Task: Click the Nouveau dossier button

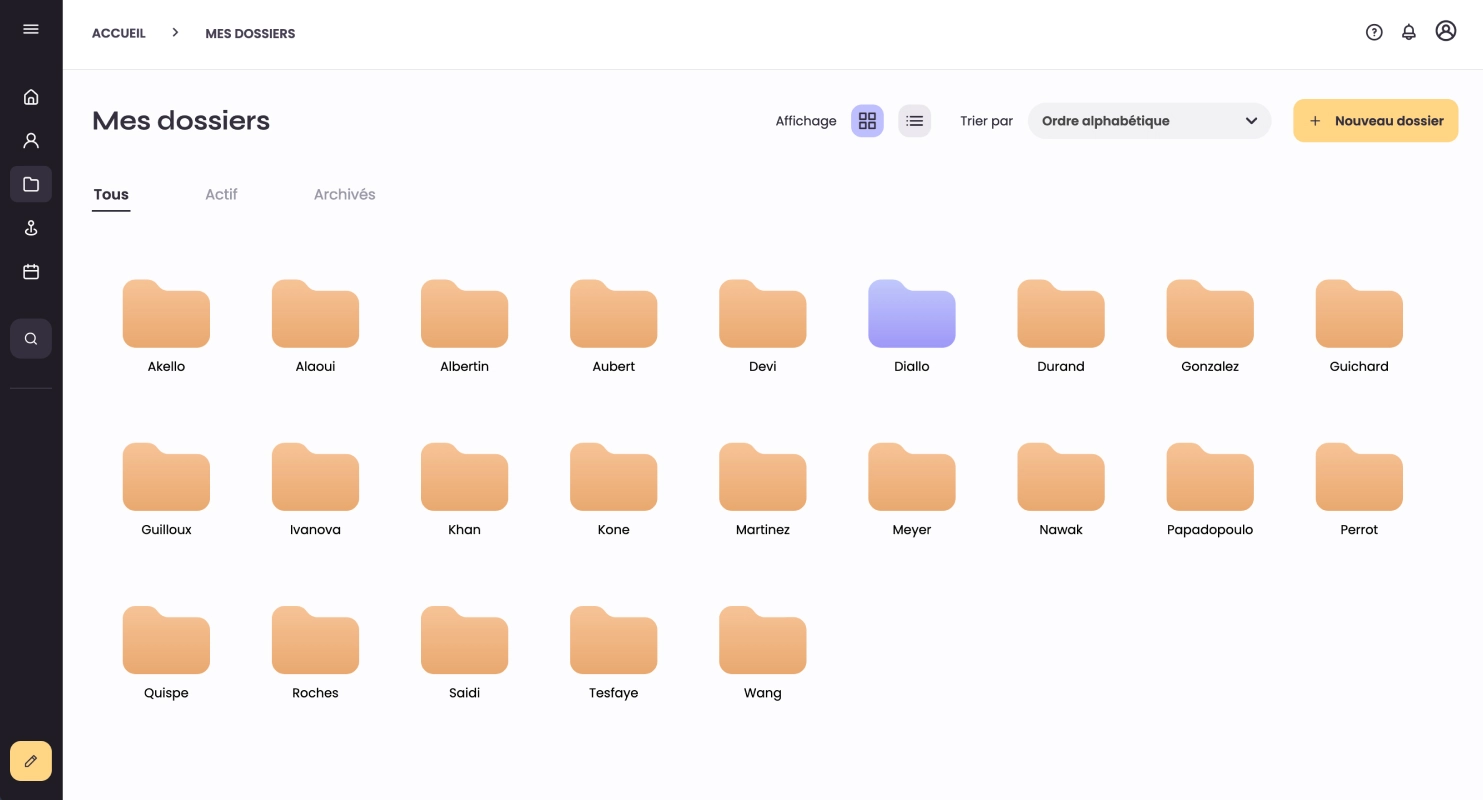Action: (x=1375, y=121)
